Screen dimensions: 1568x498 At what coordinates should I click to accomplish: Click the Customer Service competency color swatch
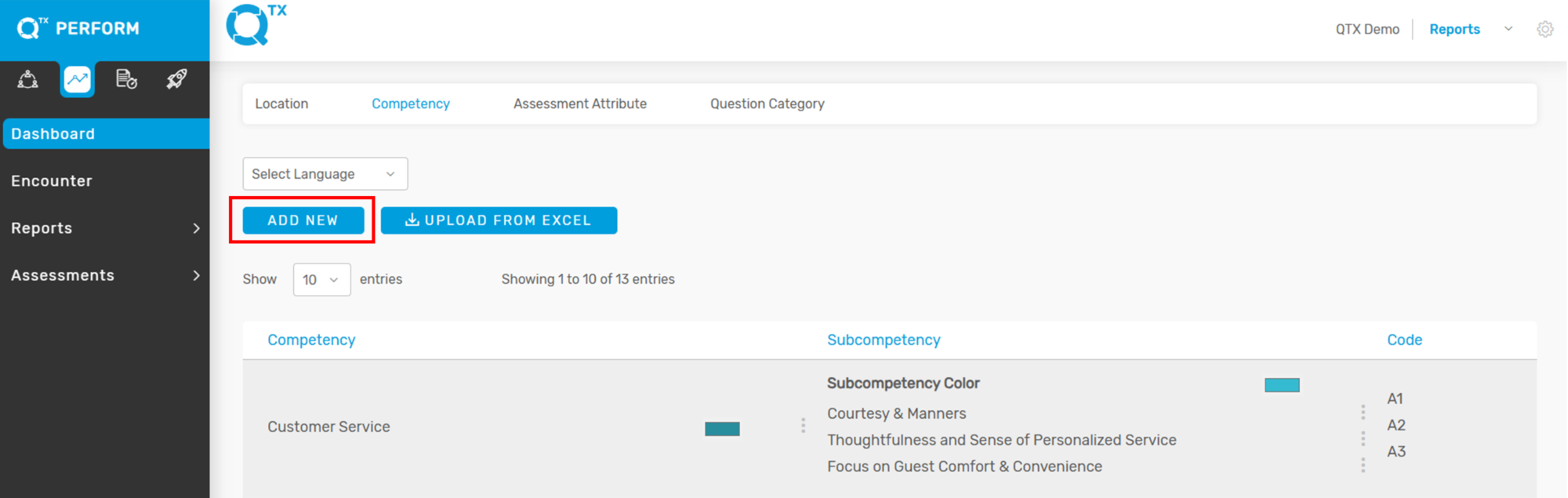click(x=722, y=429)
